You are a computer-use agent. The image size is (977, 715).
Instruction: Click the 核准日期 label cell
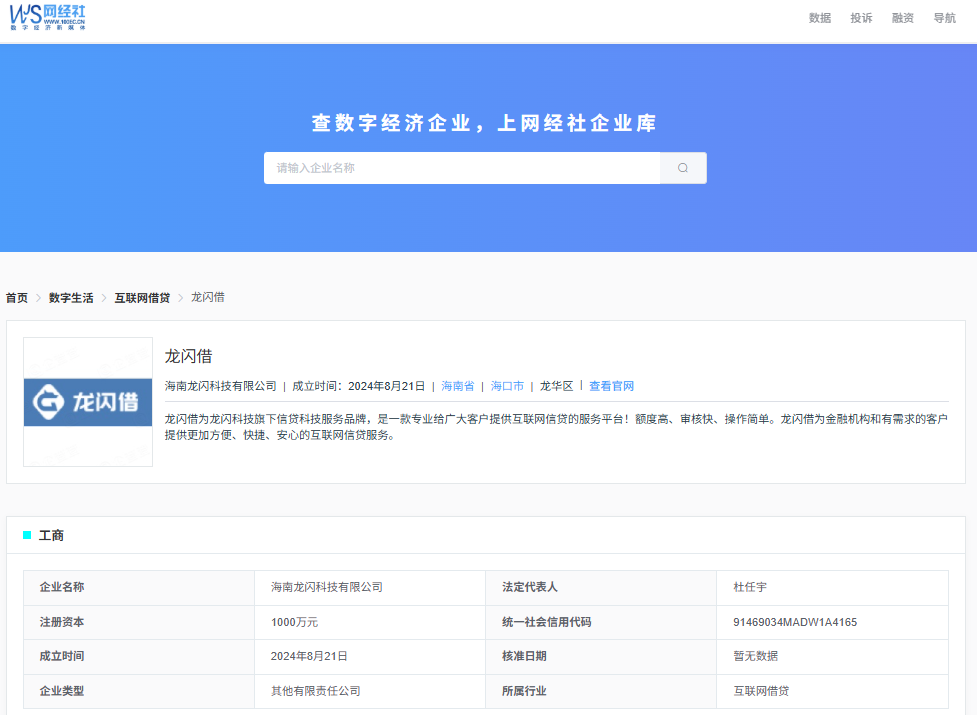click(x=601, y=656)
